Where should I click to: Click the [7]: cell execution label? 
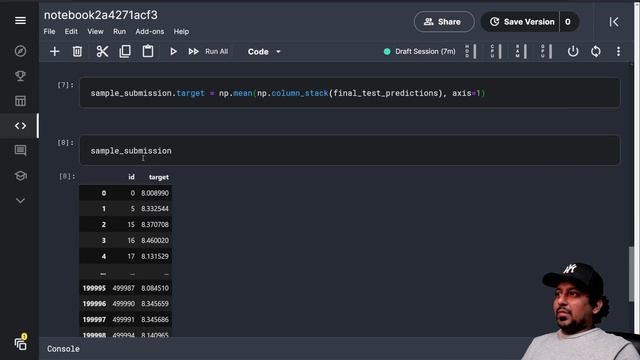click(x=65, y=85)
